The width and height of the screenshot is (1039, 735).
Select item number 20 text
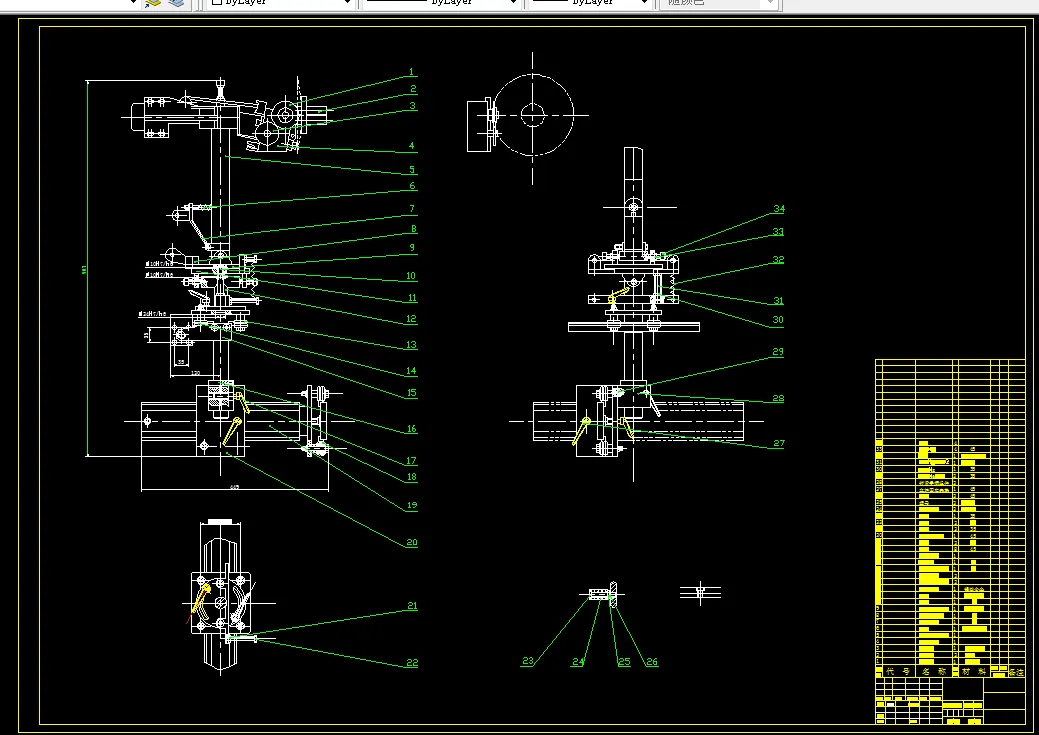tap(411, 542)
